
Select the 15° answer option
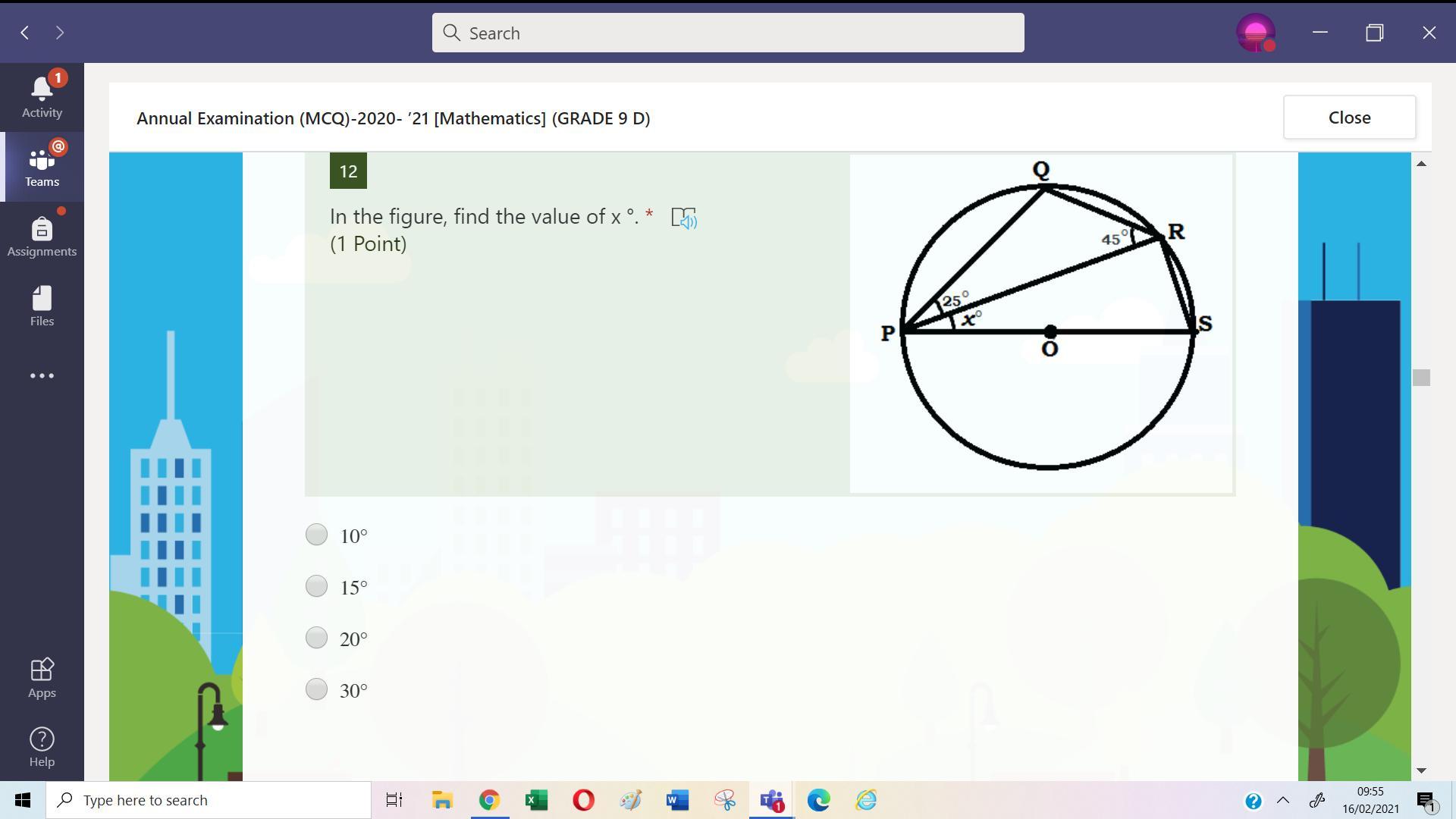pos(316,586)
